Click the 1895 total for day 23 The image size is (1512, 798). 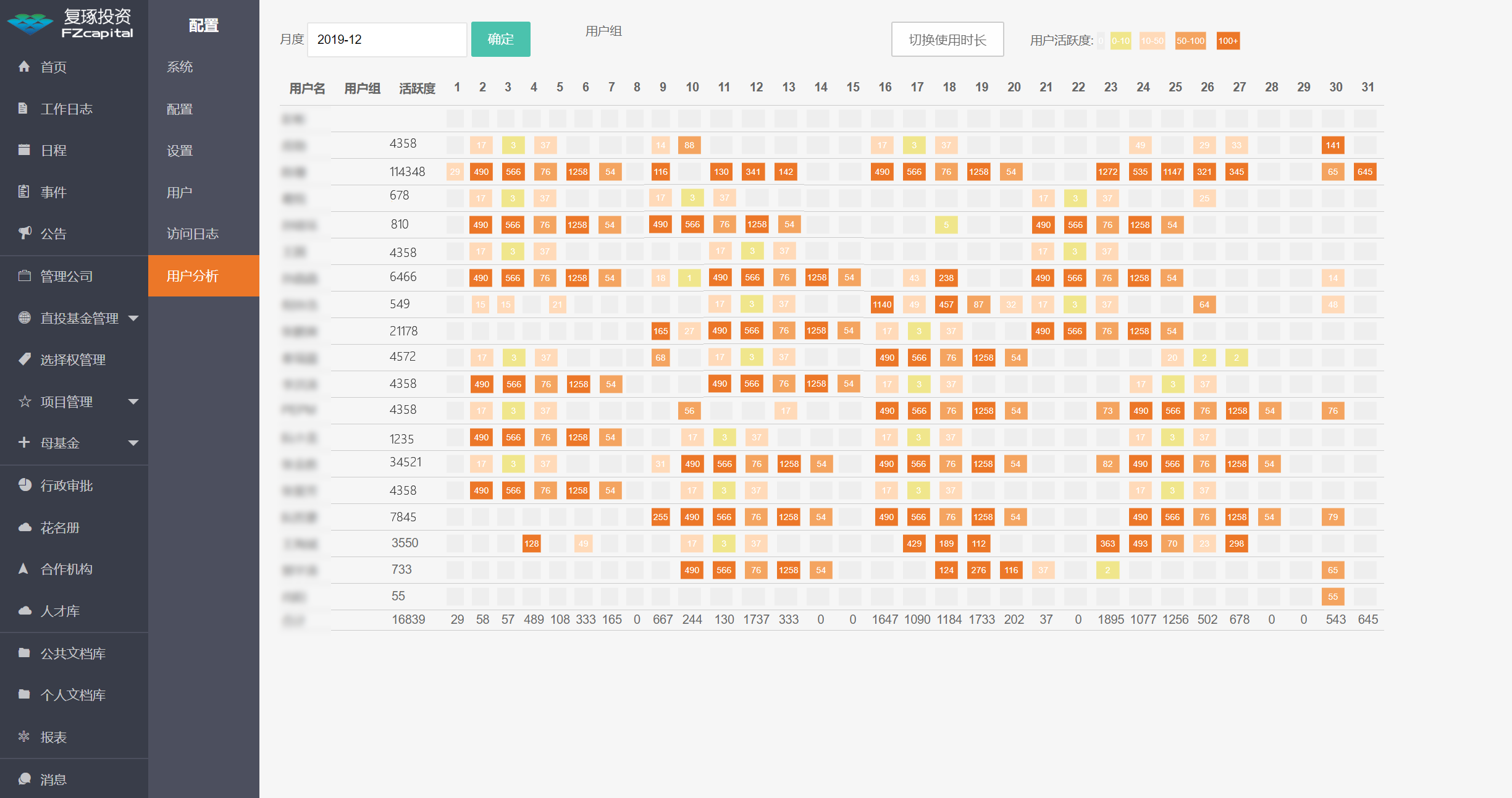1111,619
